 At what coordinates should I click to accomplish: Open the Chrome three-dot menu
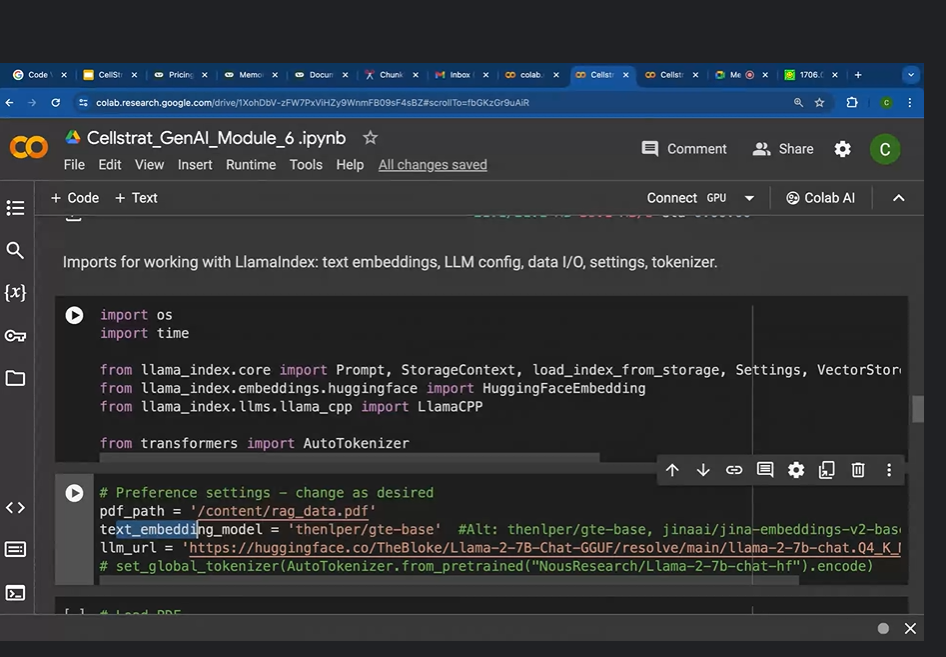[910, 103]
